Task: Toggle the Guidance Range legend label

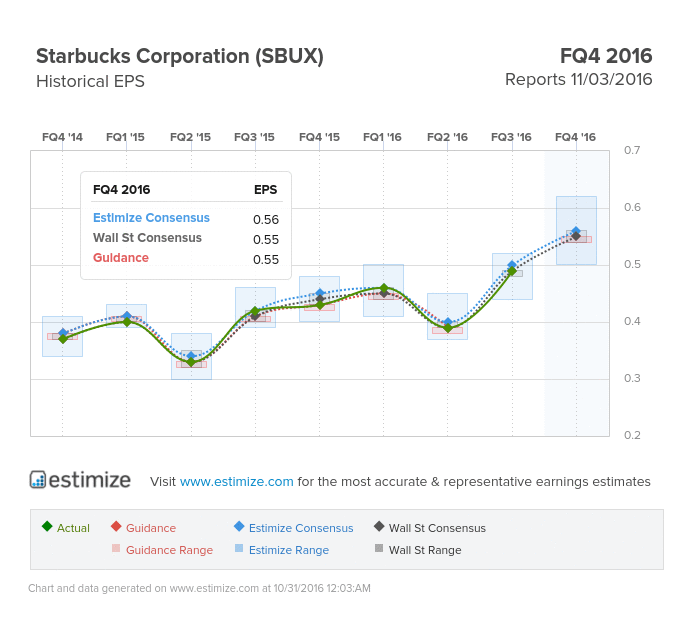Action: pos(170,550)
